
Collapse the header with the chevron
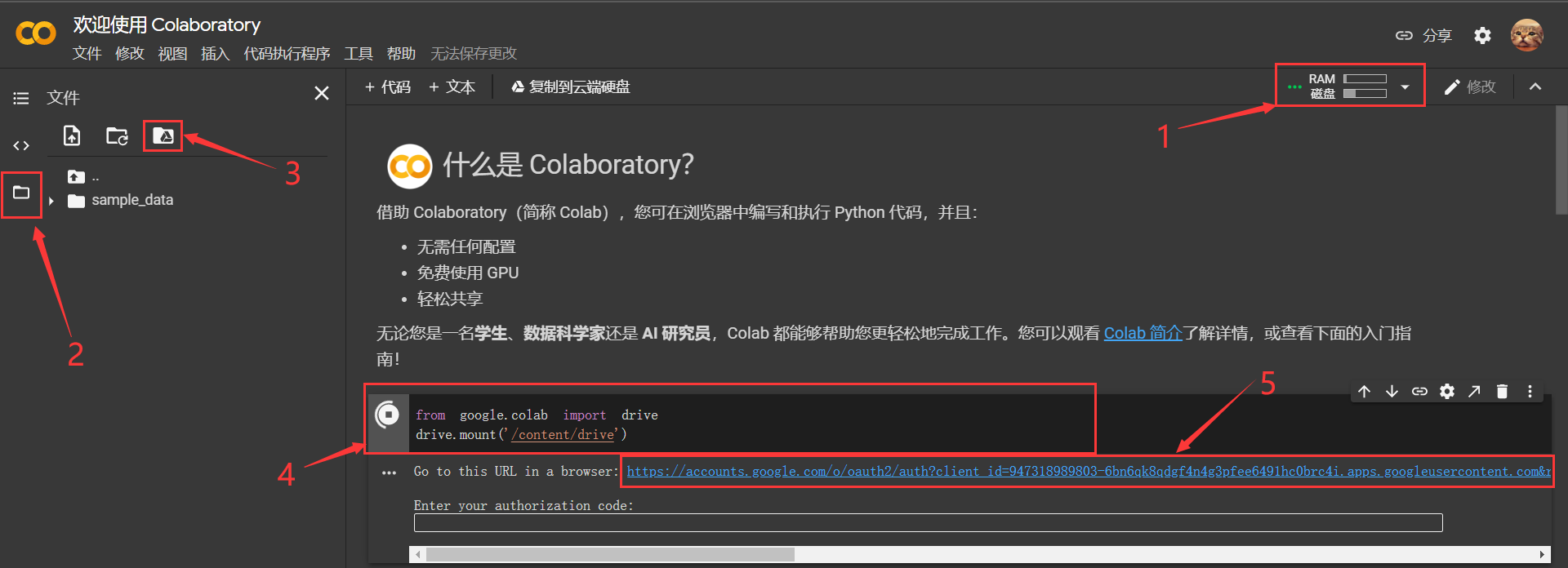tap(1535, 87)
